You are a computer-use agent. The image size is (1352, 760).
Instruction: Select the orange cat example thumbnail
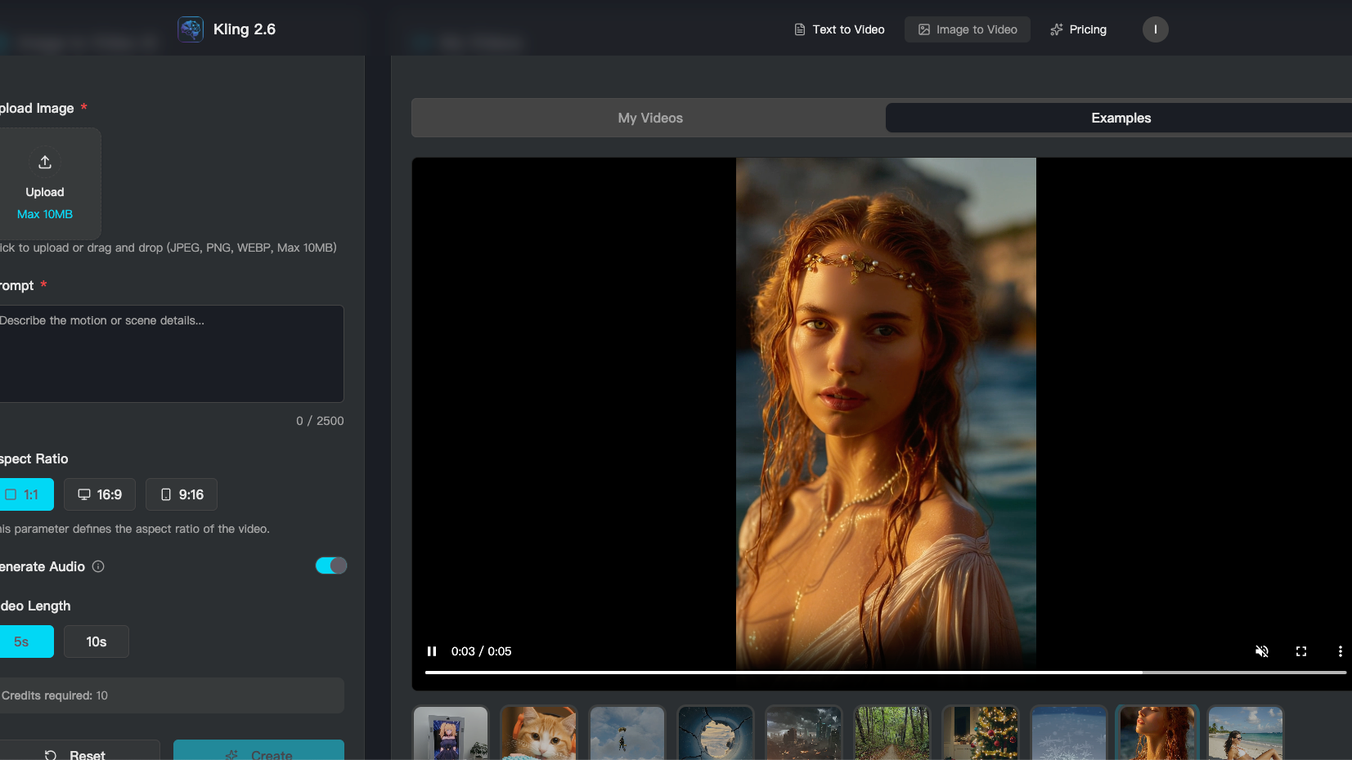click(x=538, y=733)
